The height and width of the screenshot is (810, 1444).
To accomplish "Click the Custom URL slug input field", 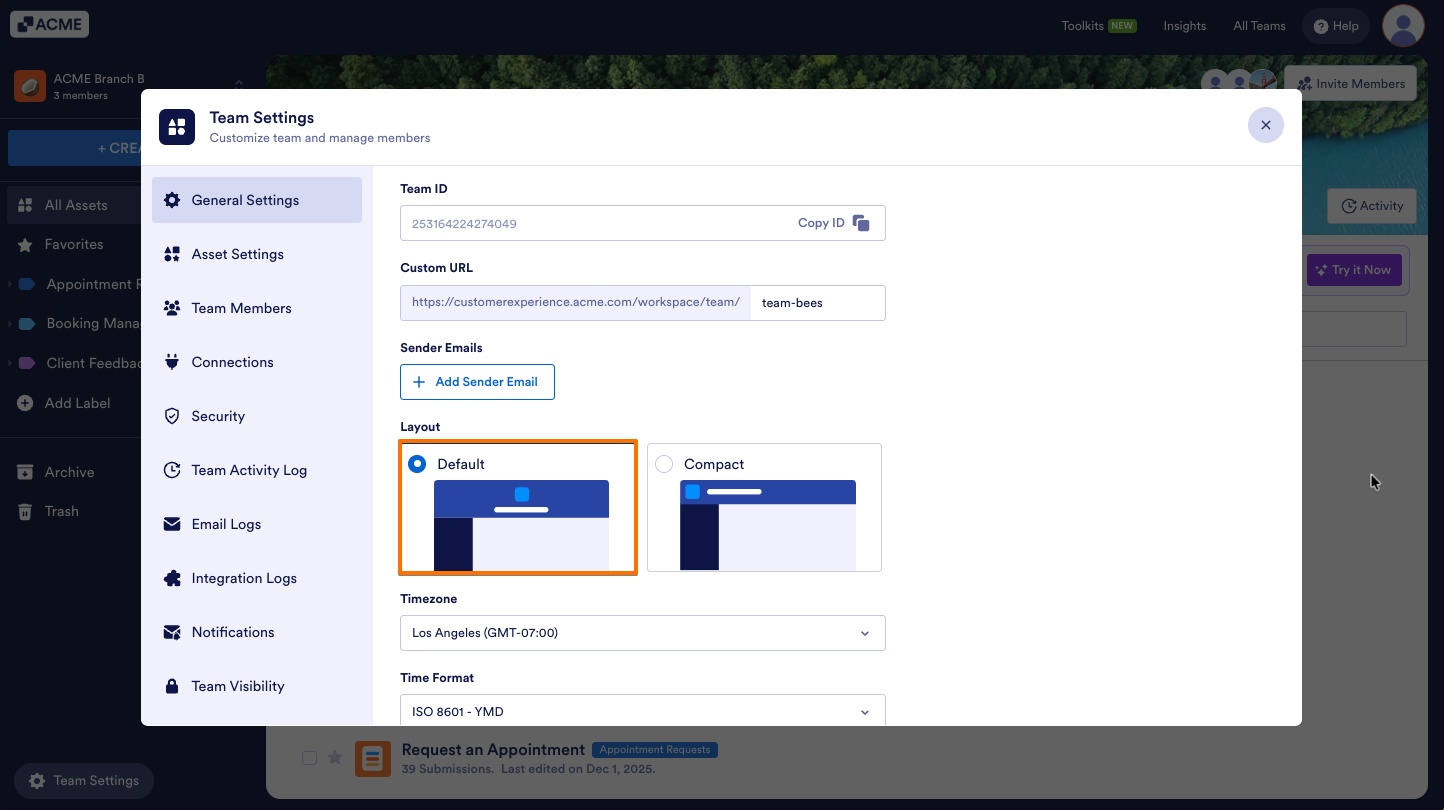I will tap(817, 303).
